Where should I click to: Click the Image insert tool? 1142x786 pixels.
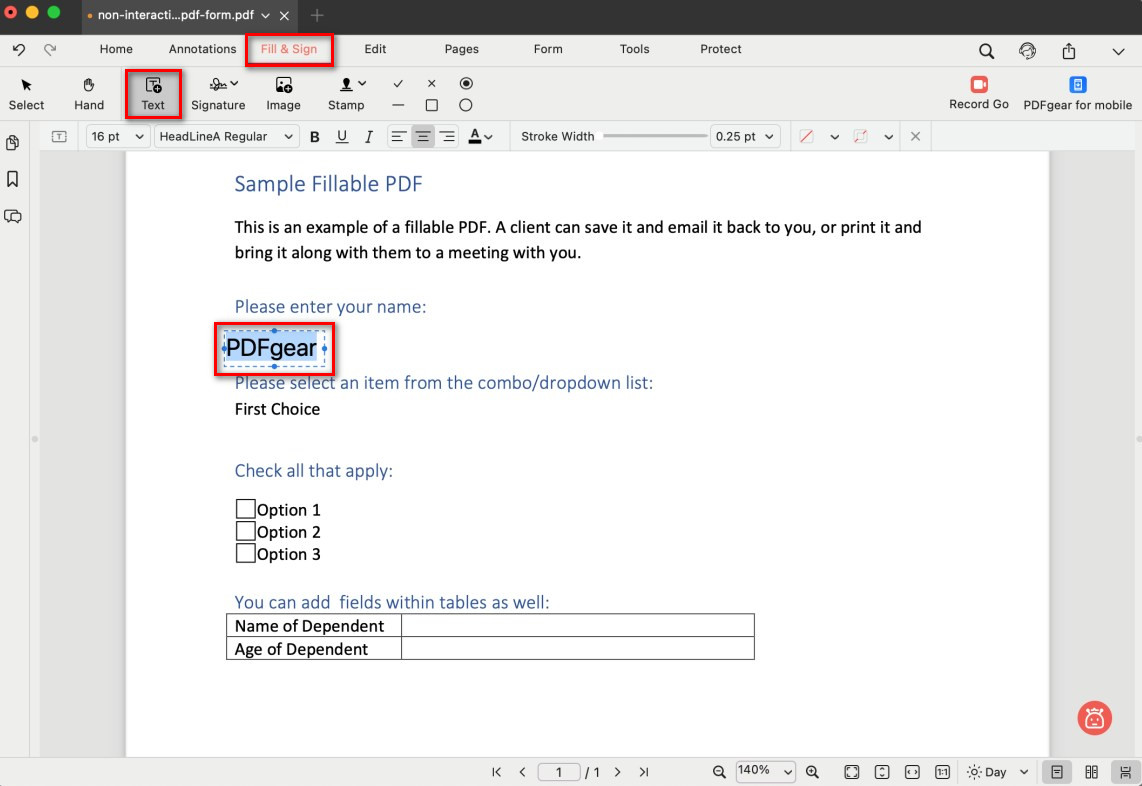(283, 94)
